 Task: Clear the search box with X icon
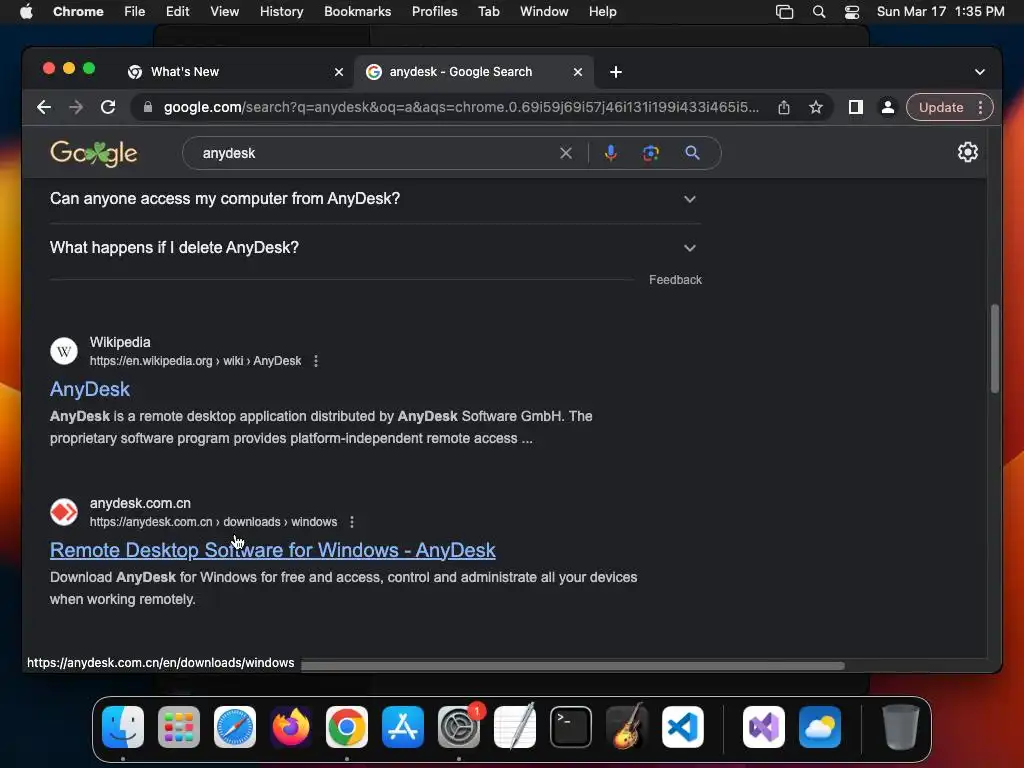(x=566, y=153)
